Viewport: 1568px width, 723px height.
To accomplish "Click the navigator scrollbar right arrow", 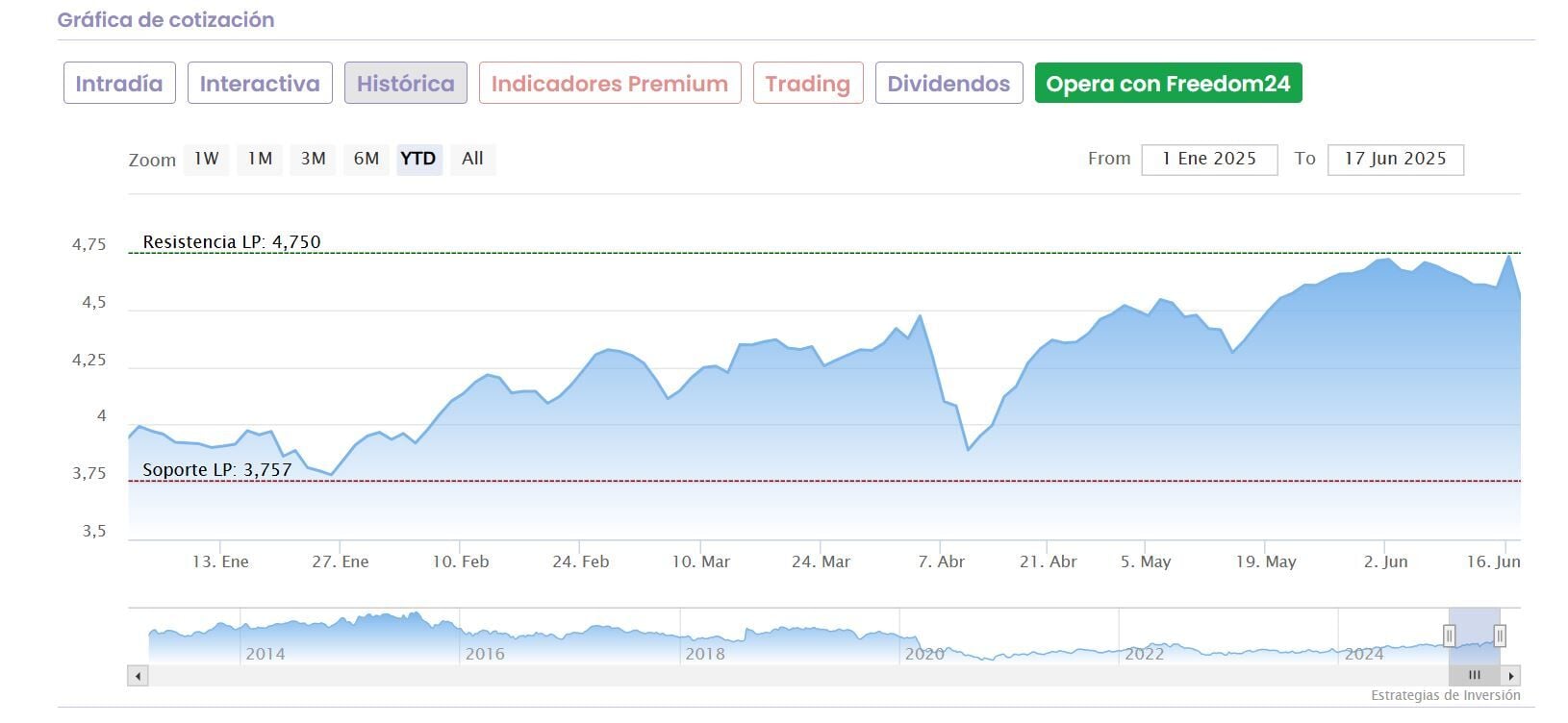I will click(x=1511, y=676).
